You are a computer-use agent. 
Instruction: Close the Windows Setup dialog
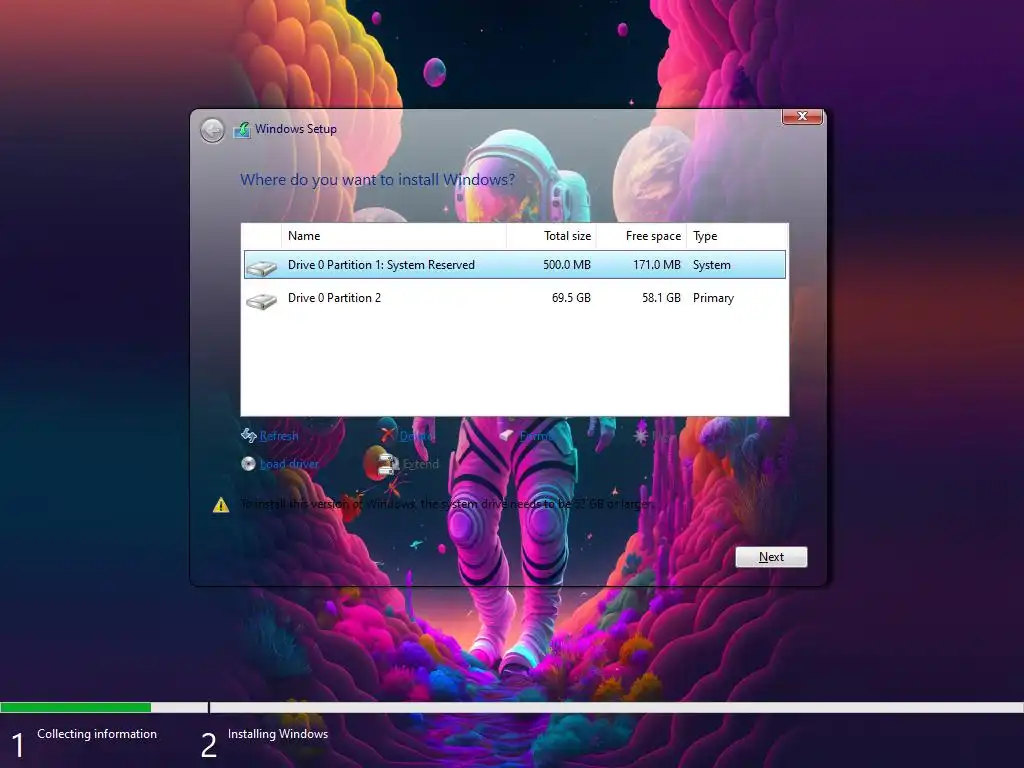click(802, 116)
